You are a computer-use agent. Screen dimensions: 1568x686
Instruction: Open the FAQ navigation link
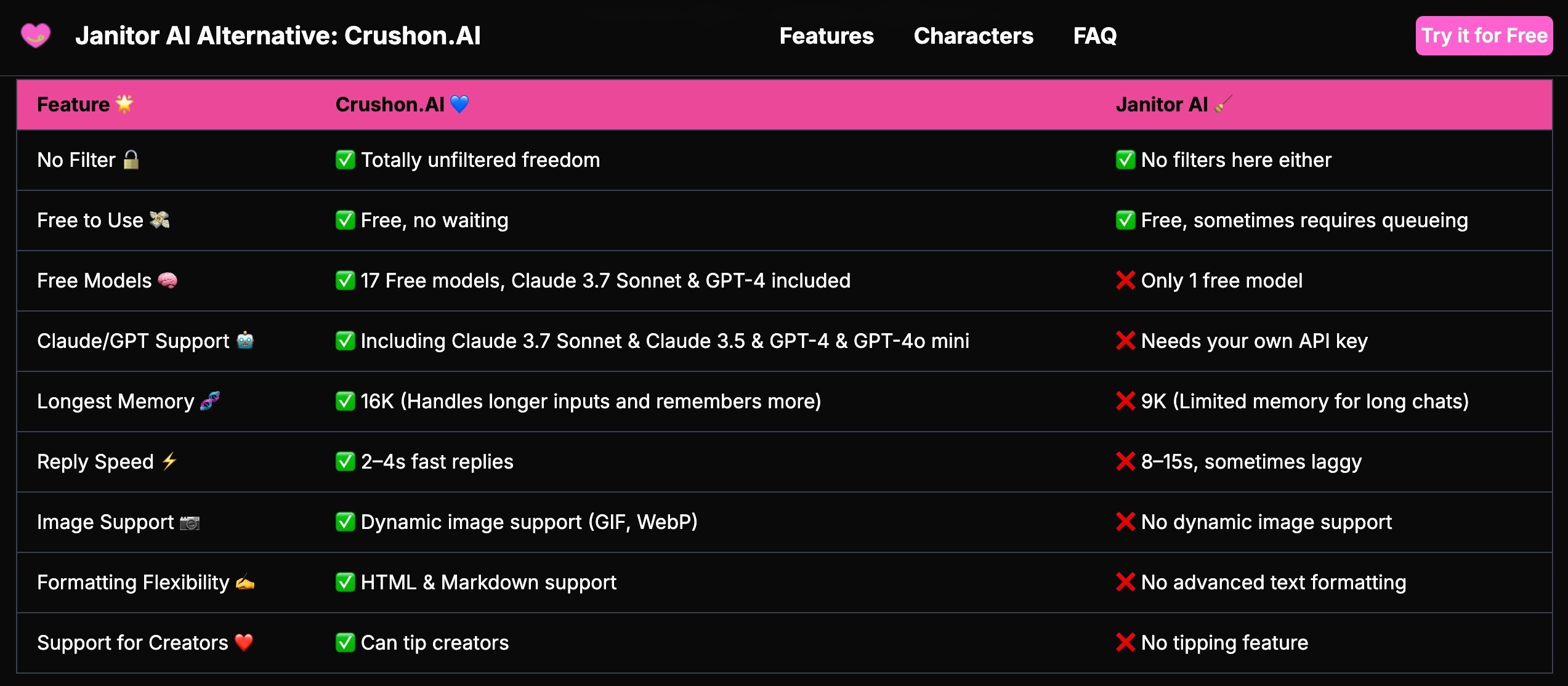(1094, 36)
